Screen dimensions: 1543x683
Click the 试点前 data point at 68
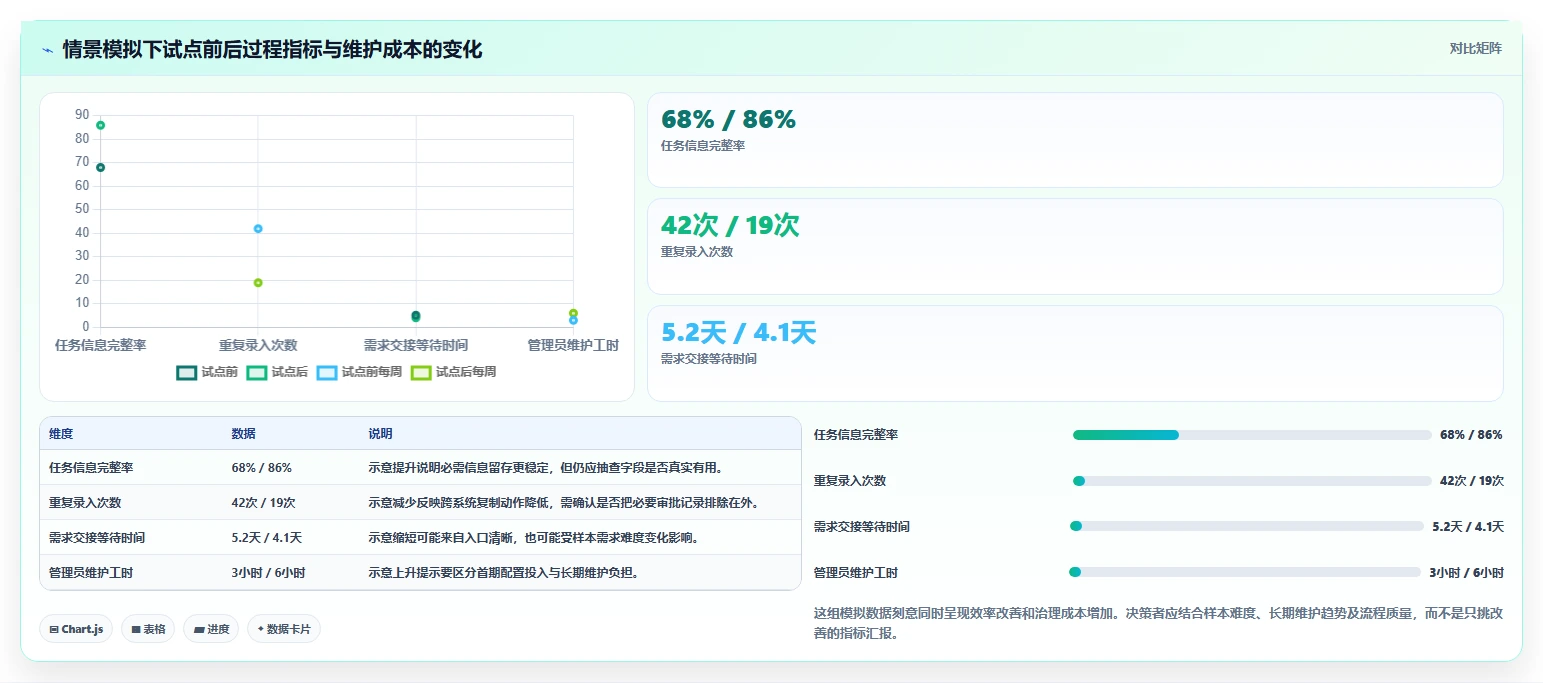pyautogui.click(x=100, y=167)
